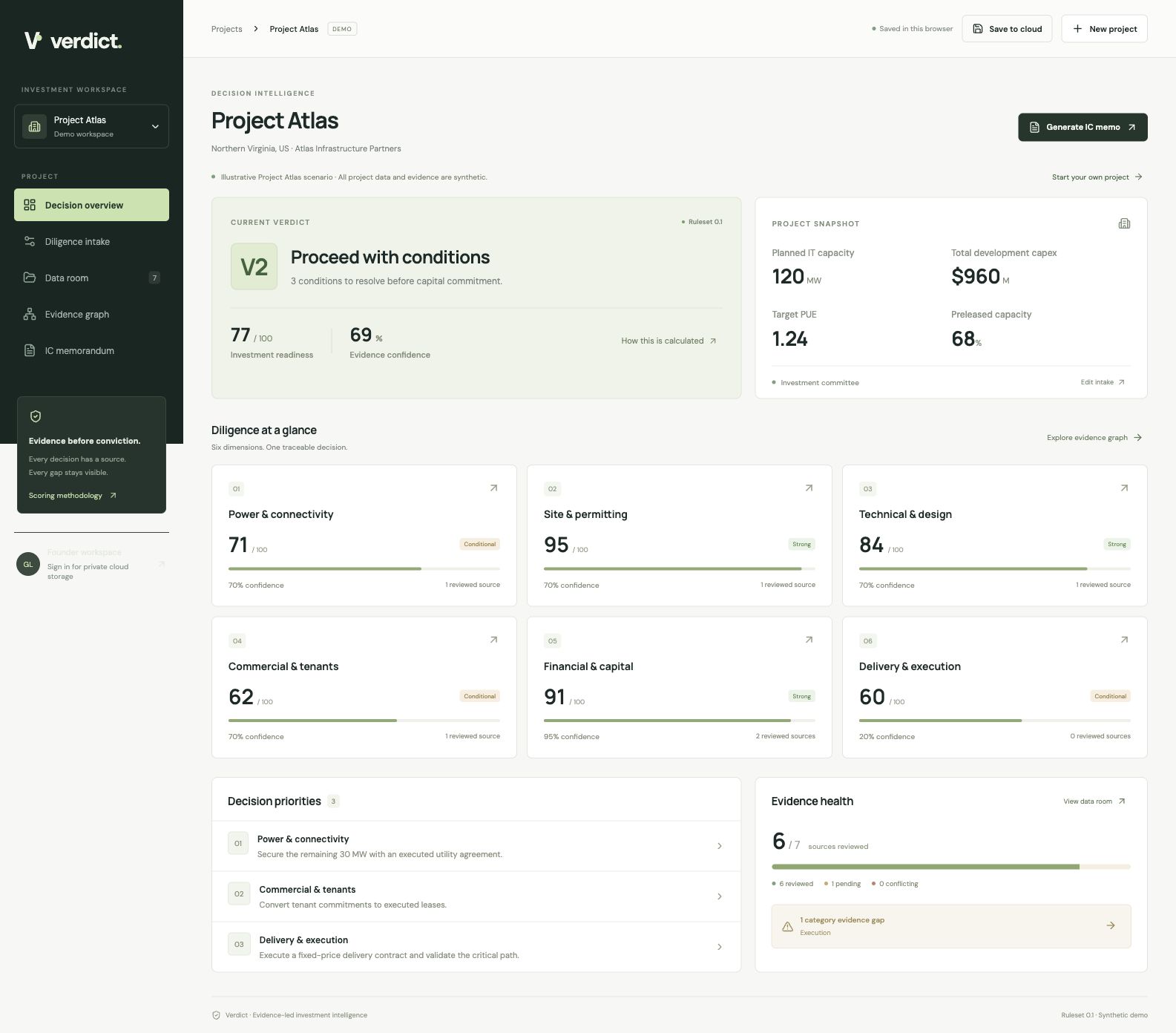Click Delivery & execution score progress bar
Viewport: 1176px width, 1033px height.
[994, 721]
